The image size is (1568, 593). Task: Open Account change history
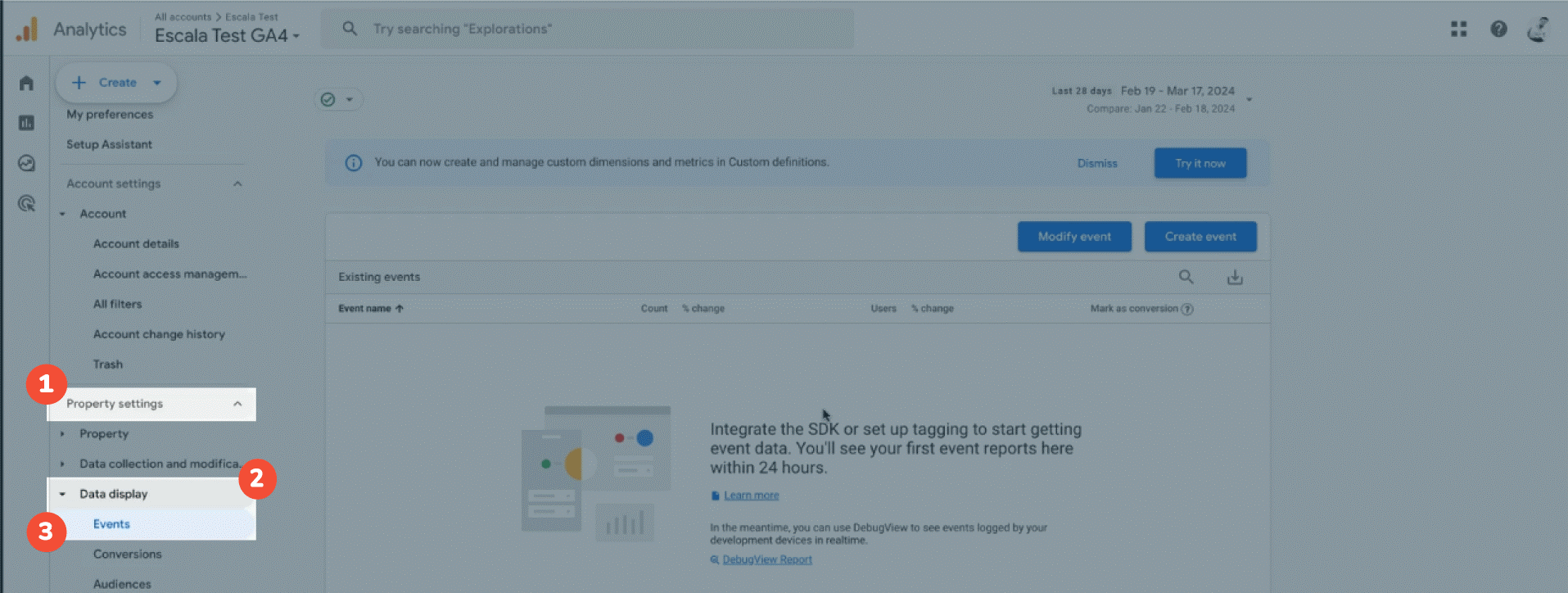point(159,334)
